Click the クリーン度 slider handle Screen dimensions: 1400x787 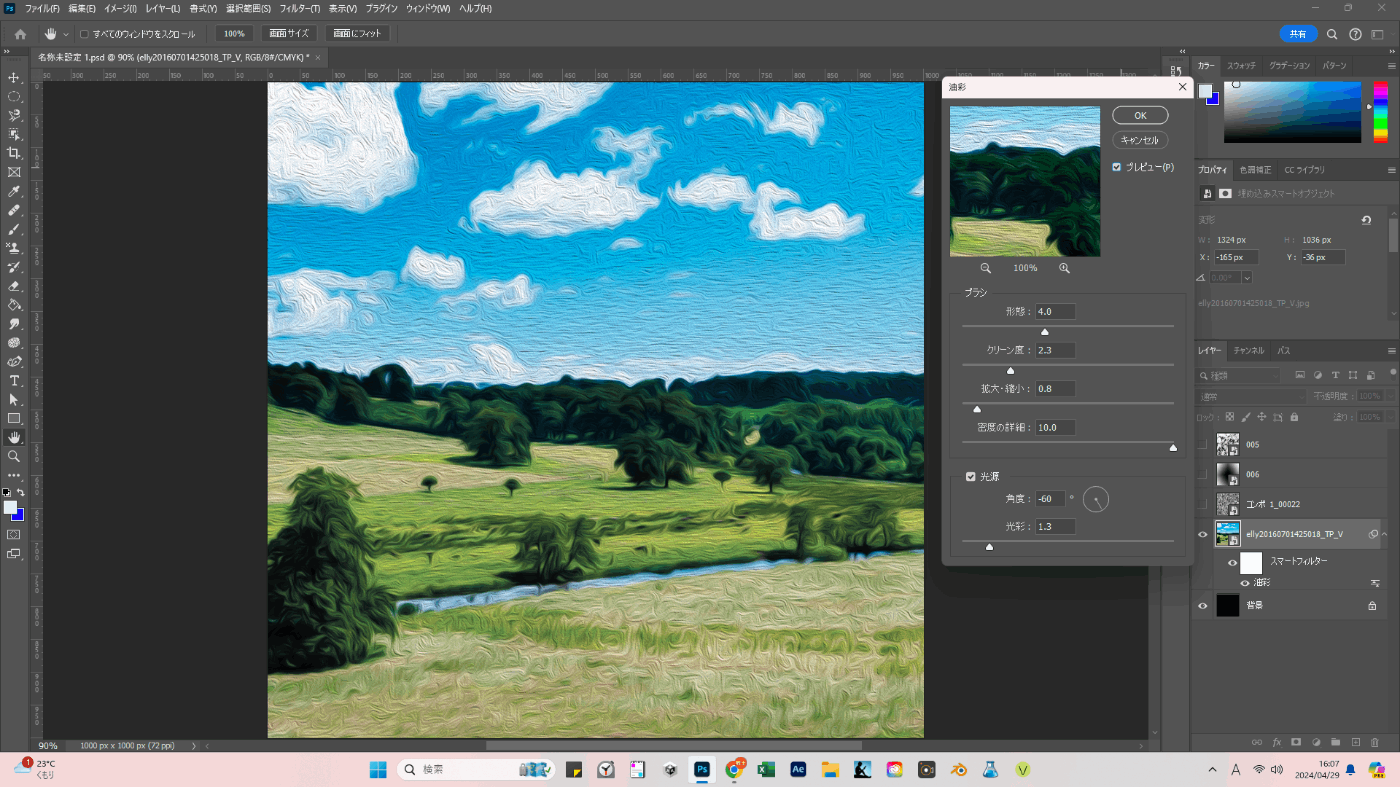(1010, 370)
